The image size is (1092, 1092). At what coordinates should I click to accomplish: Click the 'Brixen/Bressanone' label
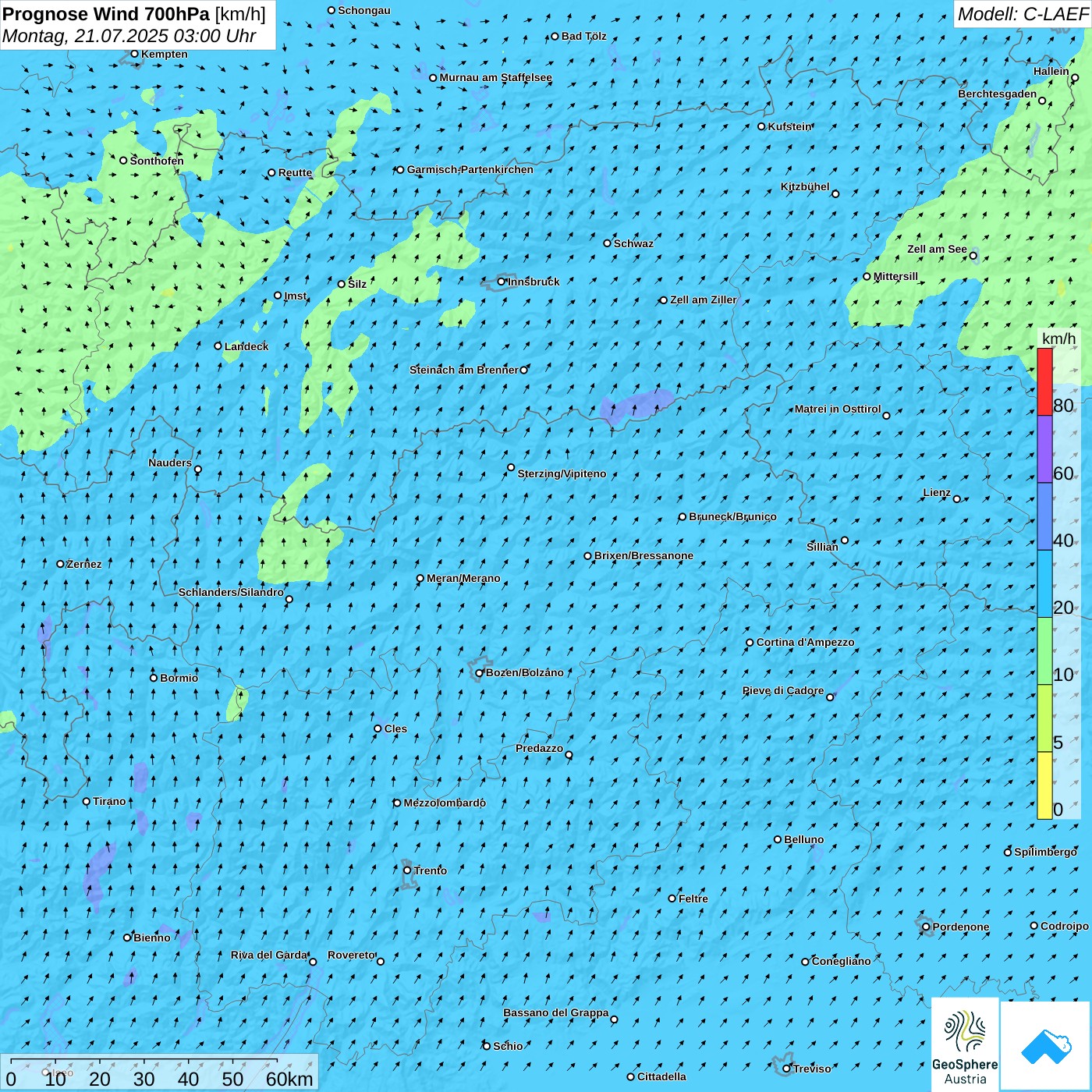pyautogui.click(x=643, y=555)
